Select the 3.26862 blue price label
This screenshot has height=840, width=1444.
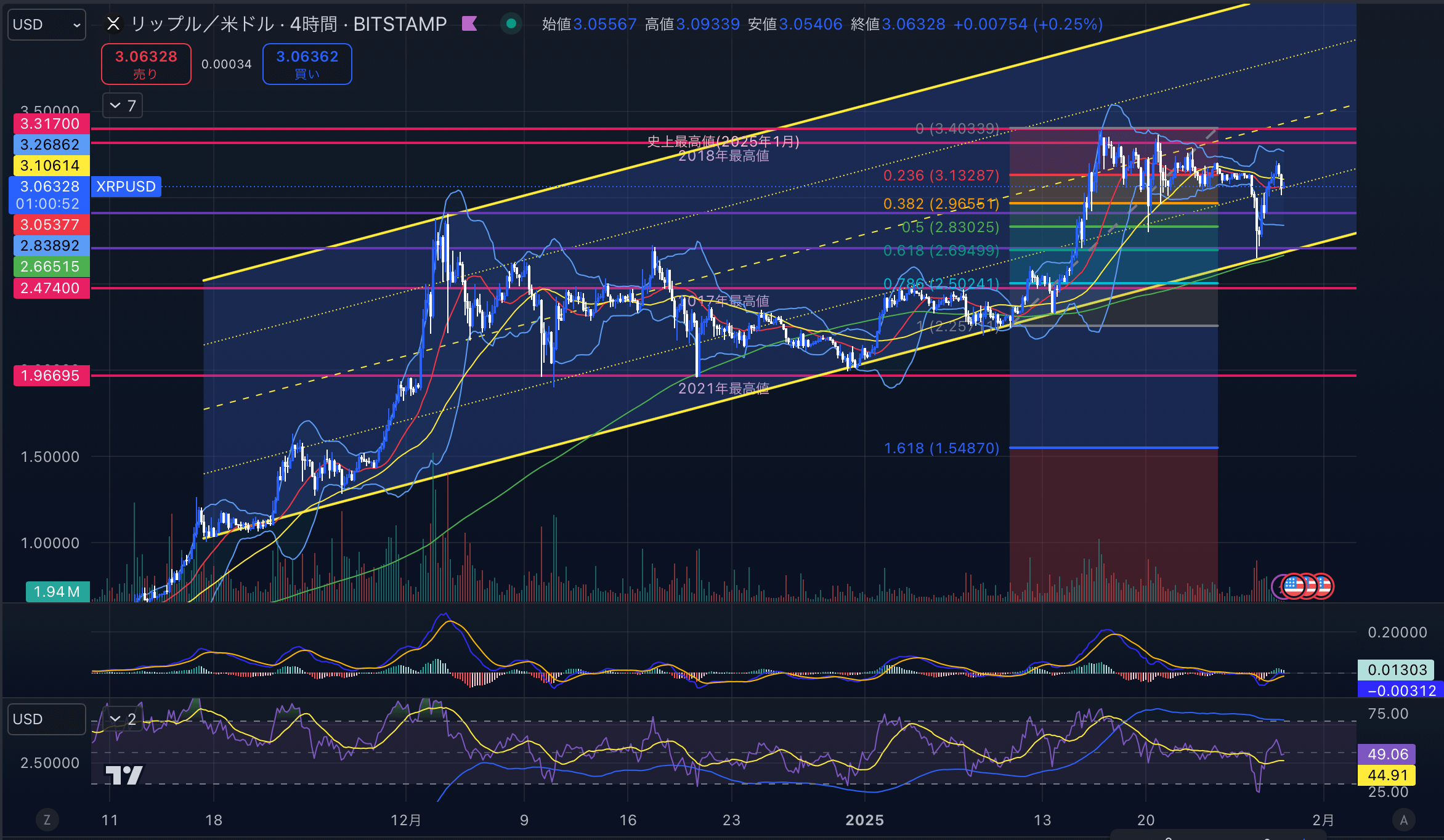tap(52, 145)
